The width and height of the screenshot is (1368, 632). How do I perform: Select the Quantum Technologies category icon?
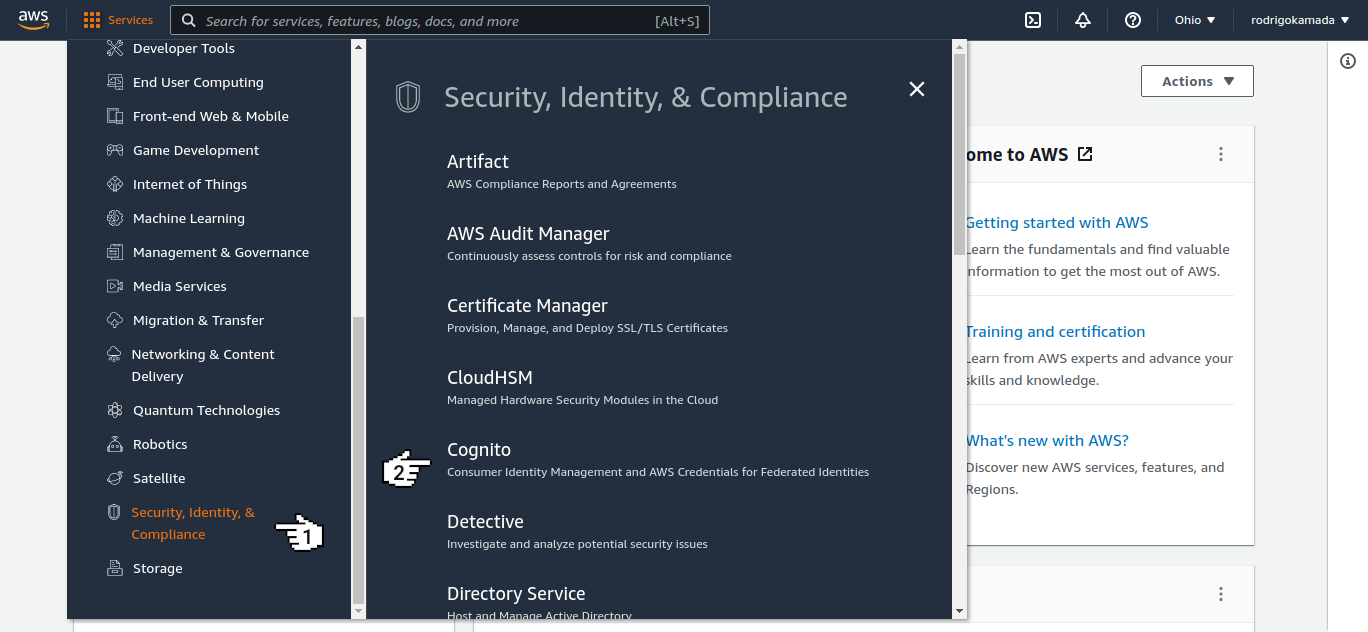click(114, 410)
